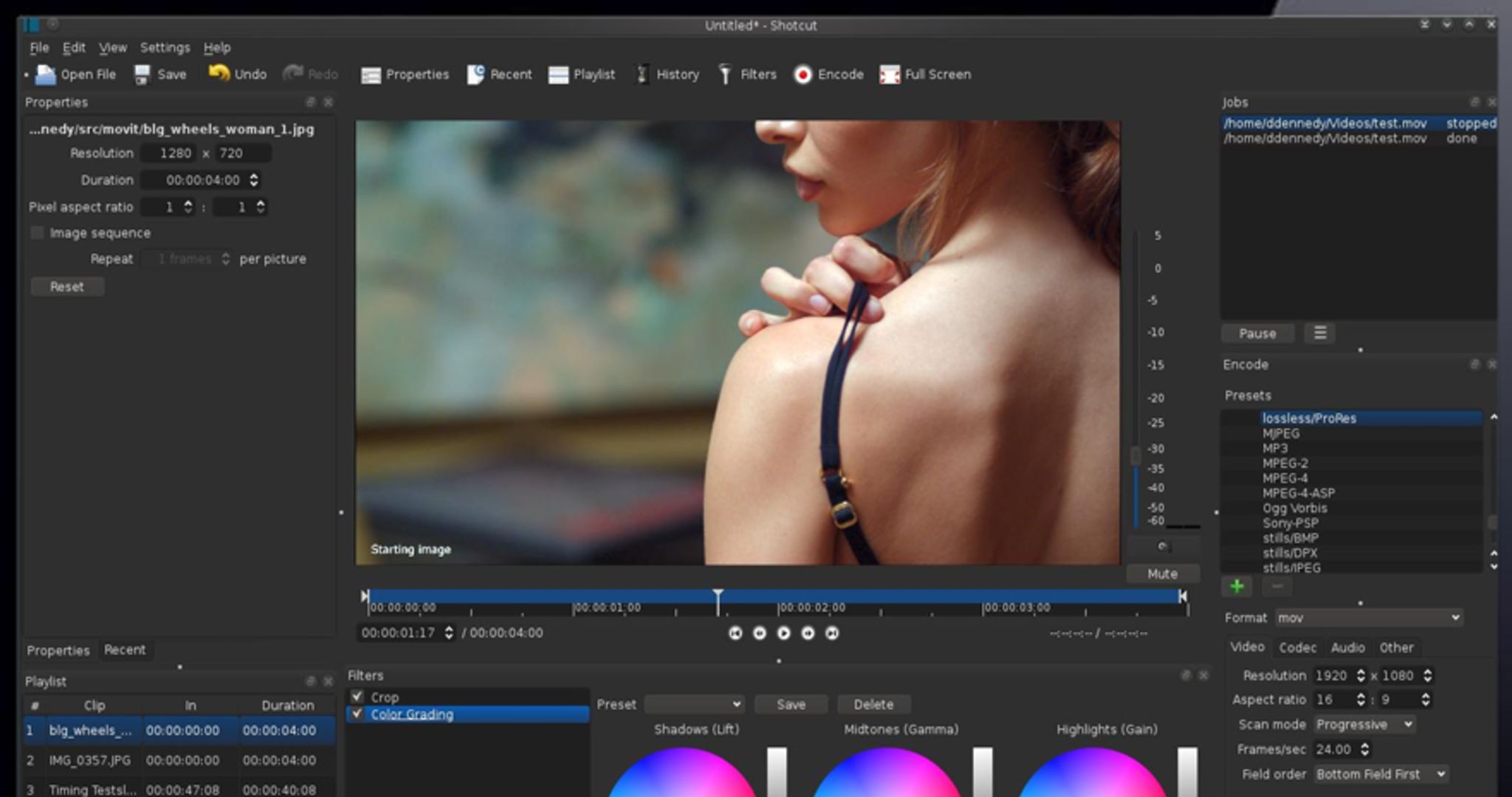Open the Format dropdown showing mov
This screenshot has width=1512, height=797.
(1369, 618)
